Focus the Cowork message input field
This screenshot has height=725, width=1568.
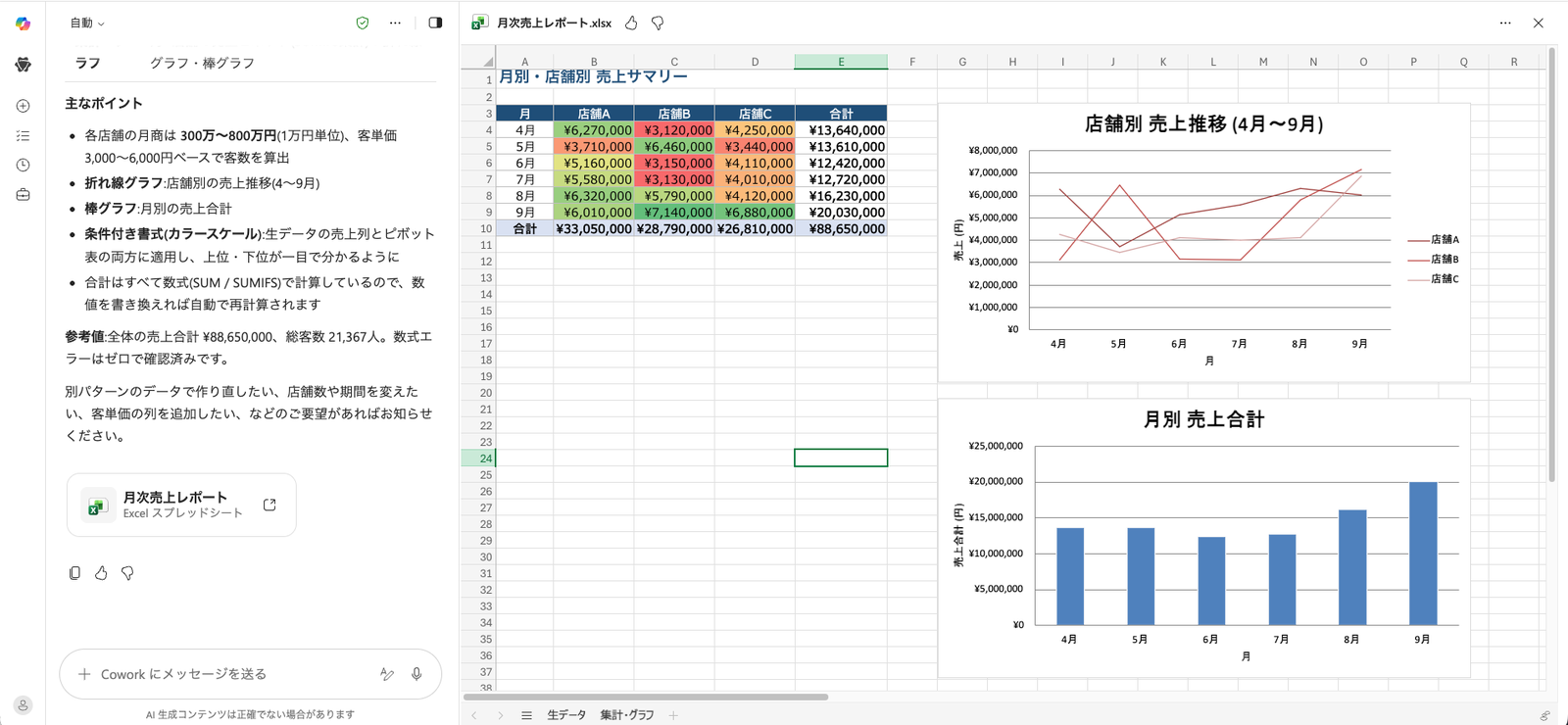click(x=235, y=674)
